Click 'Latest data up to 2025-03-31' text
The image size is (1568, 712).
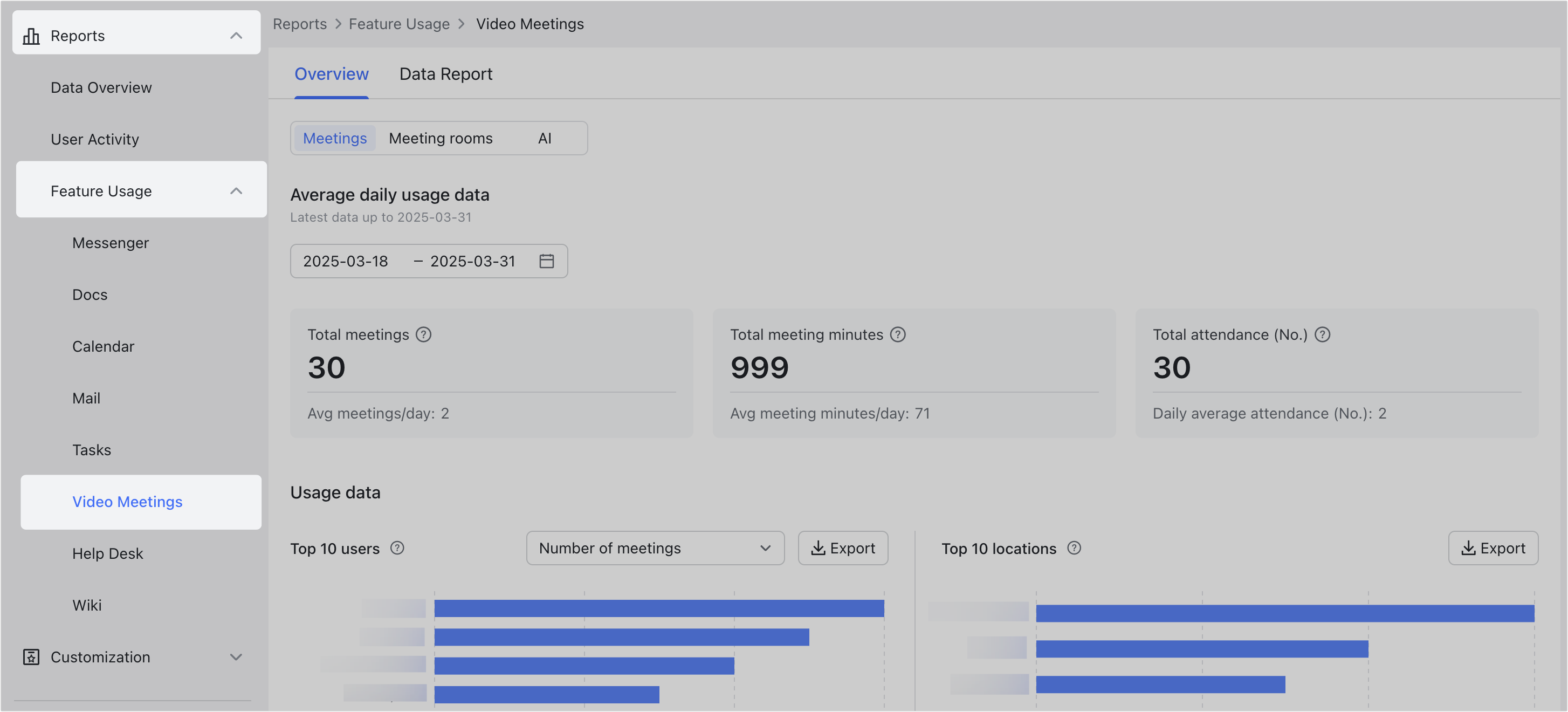381,217
